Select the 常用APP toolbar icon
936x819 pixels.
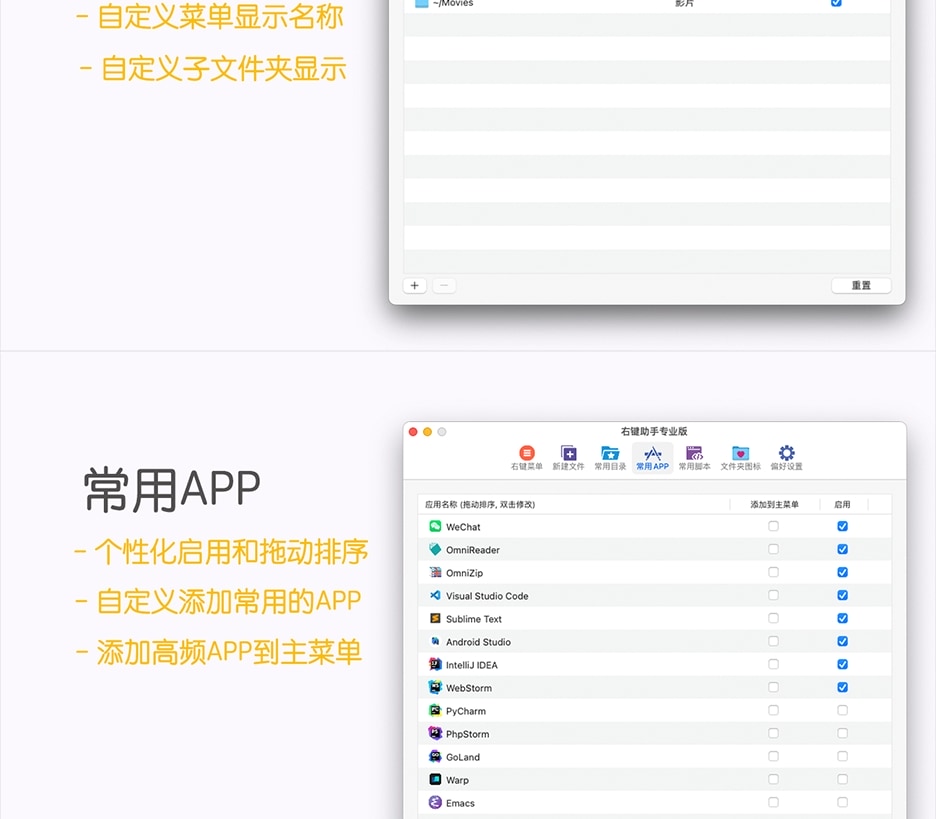tap(652, 458)
